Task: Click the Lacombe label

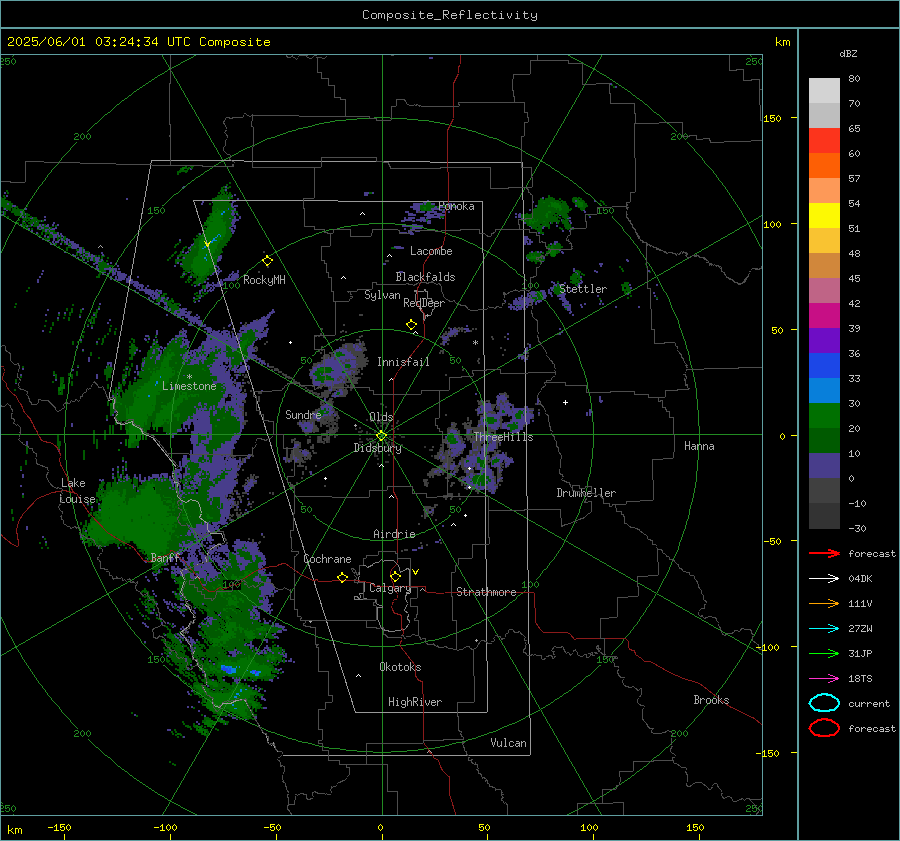Action: click(x=431, y=251)
